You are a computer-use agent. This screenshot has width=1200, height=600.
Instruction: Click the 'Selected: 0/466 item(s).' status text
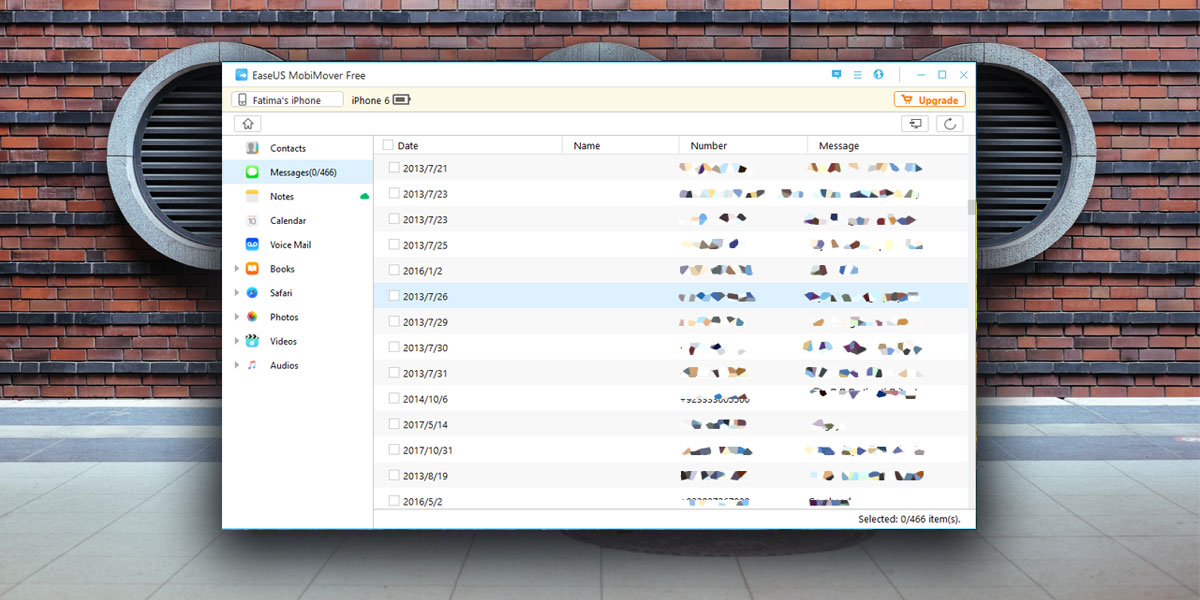pos(909,519)
